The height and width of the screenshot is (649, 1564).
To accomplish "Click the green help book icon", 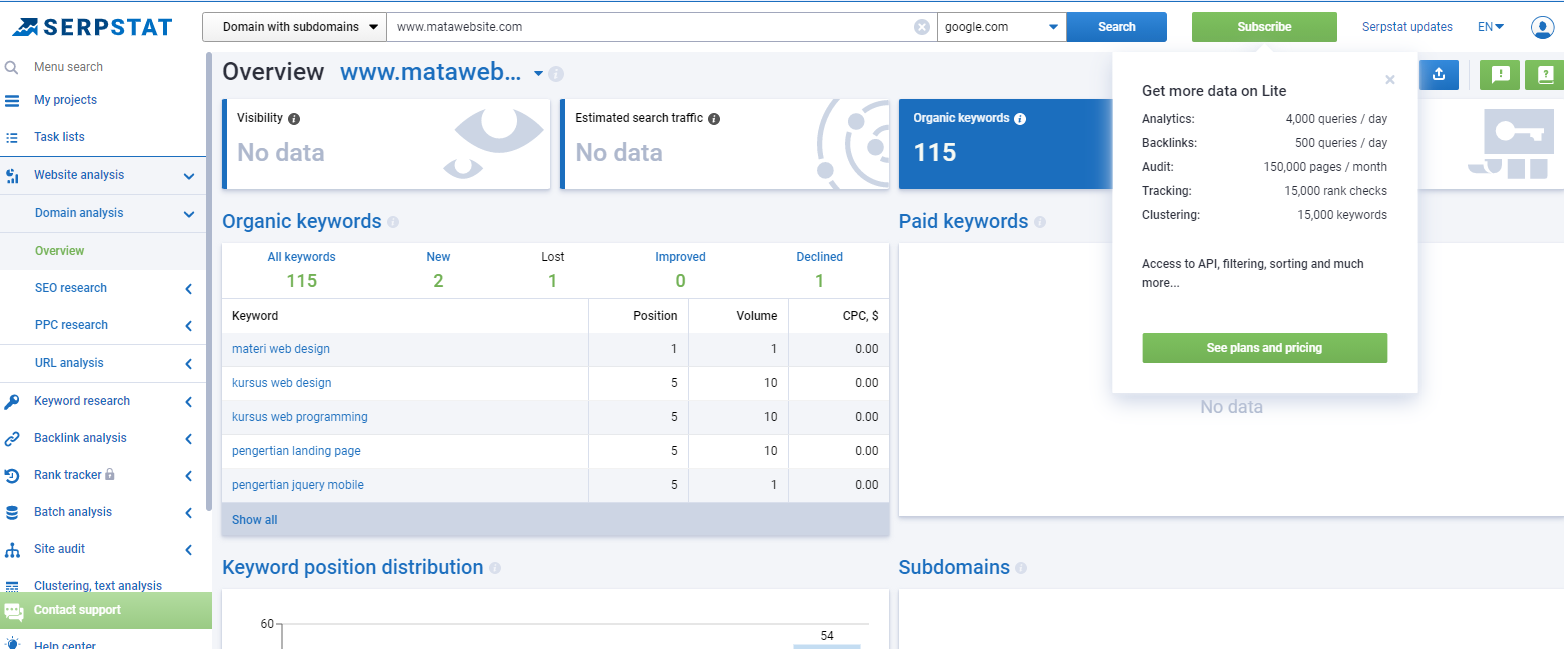I will click(1545, 74).
